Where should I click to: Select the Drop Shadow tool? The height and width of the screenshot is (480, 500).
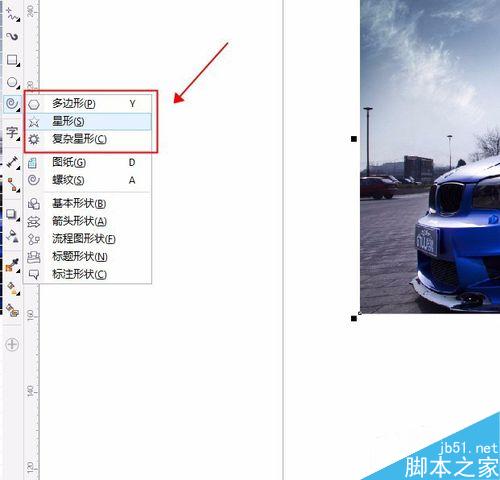pyautogui.click(x=13, y=214)
